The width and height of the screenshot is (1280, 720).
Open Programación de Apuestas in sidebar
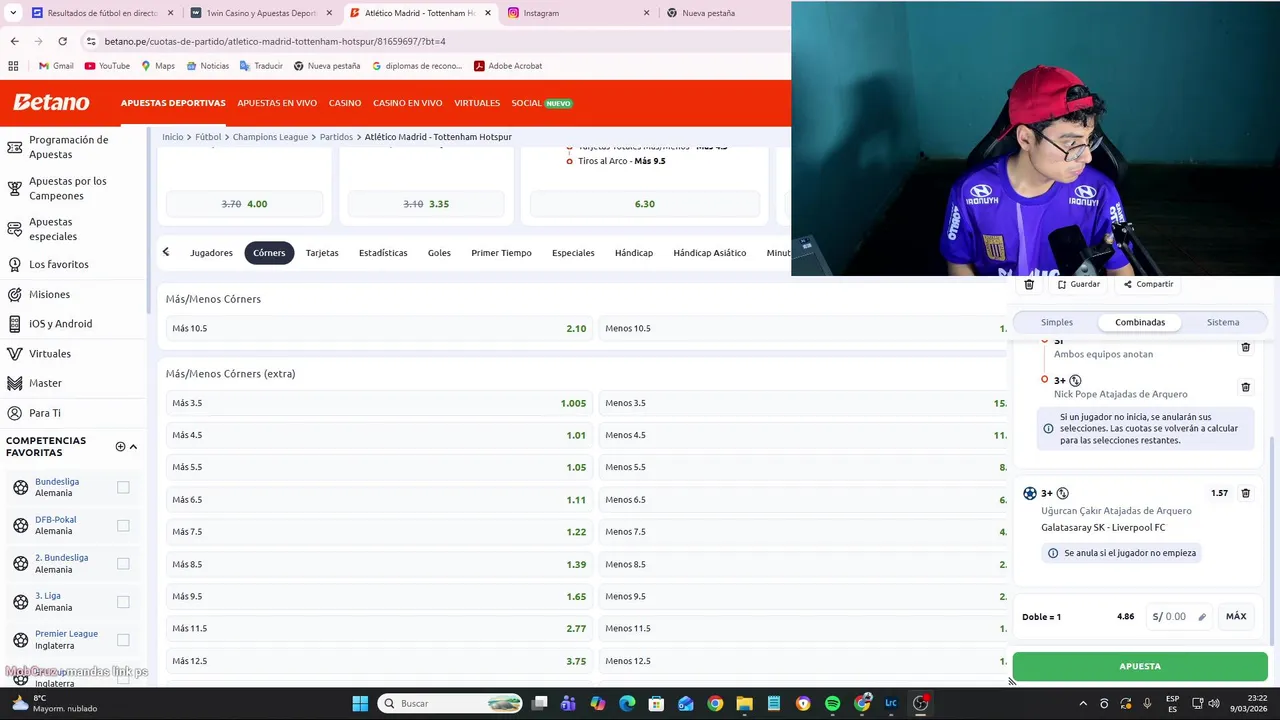(70, 147)
